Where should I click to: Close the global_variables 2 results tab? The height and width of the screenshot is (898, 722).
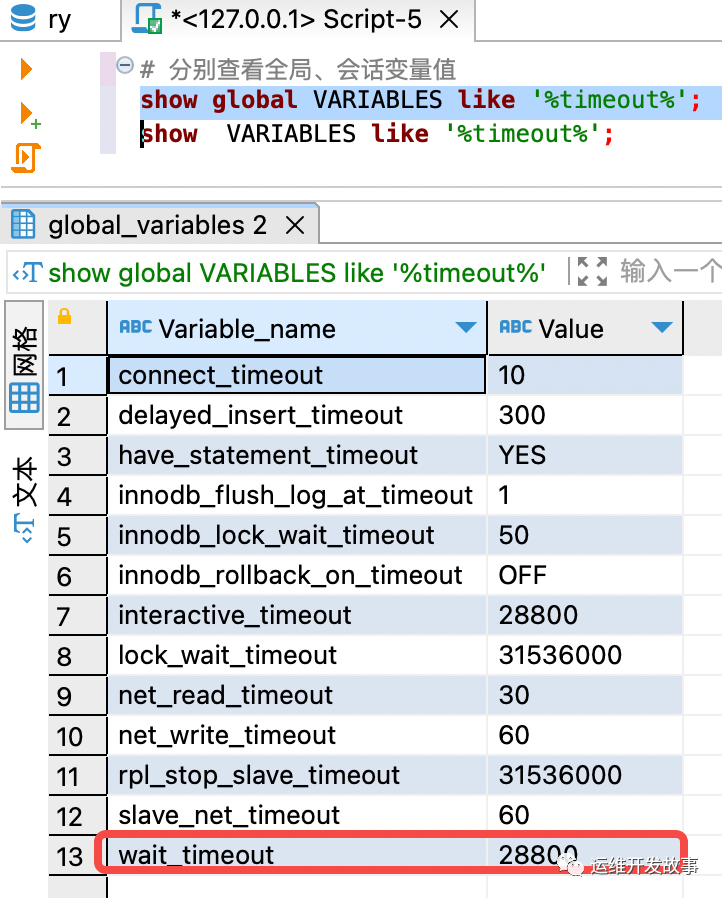pyautogui.click(x=295, y=224)
